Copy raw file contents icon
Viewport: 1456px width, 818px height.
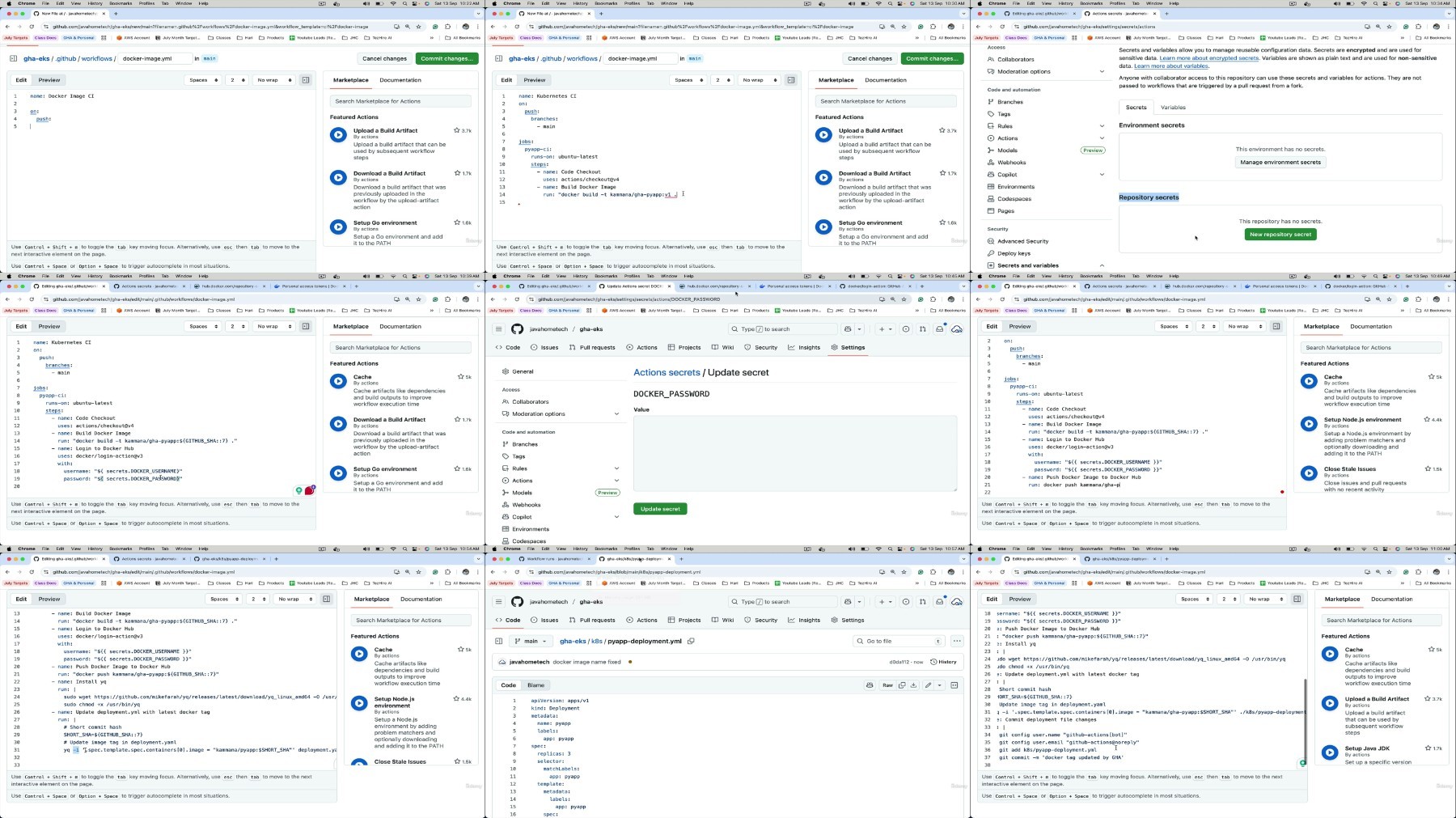point(902,685)
